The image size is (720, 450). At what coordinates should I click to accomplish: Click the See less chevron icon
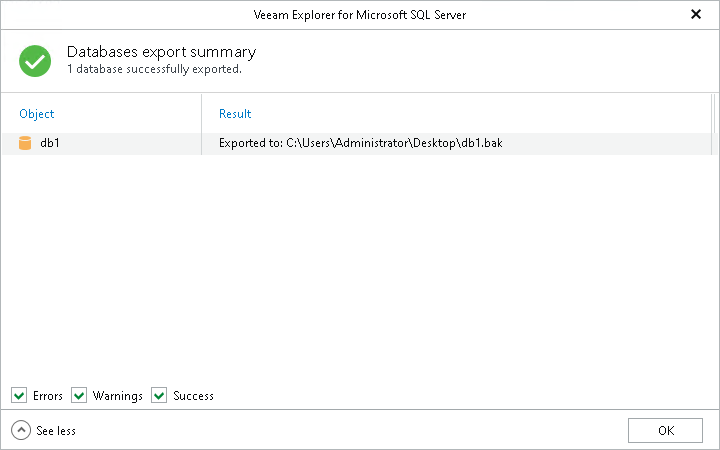coord(21,430)
